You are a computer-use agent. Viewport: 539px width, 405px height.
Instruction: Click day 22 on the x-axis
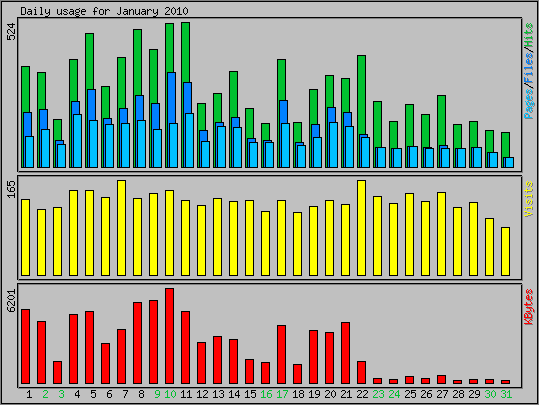pos(362,394)
